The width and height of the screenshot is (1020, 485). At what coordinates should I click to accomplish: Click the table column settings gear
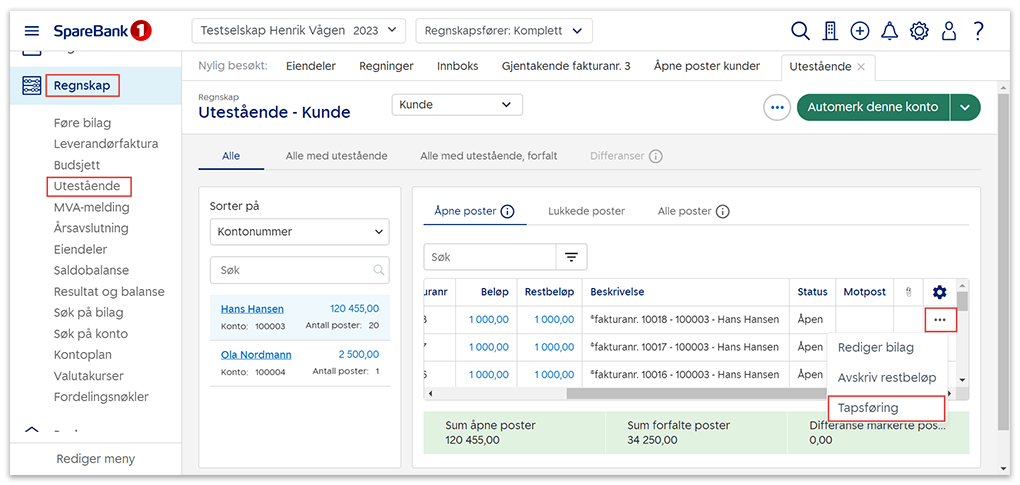pos(939,292)
